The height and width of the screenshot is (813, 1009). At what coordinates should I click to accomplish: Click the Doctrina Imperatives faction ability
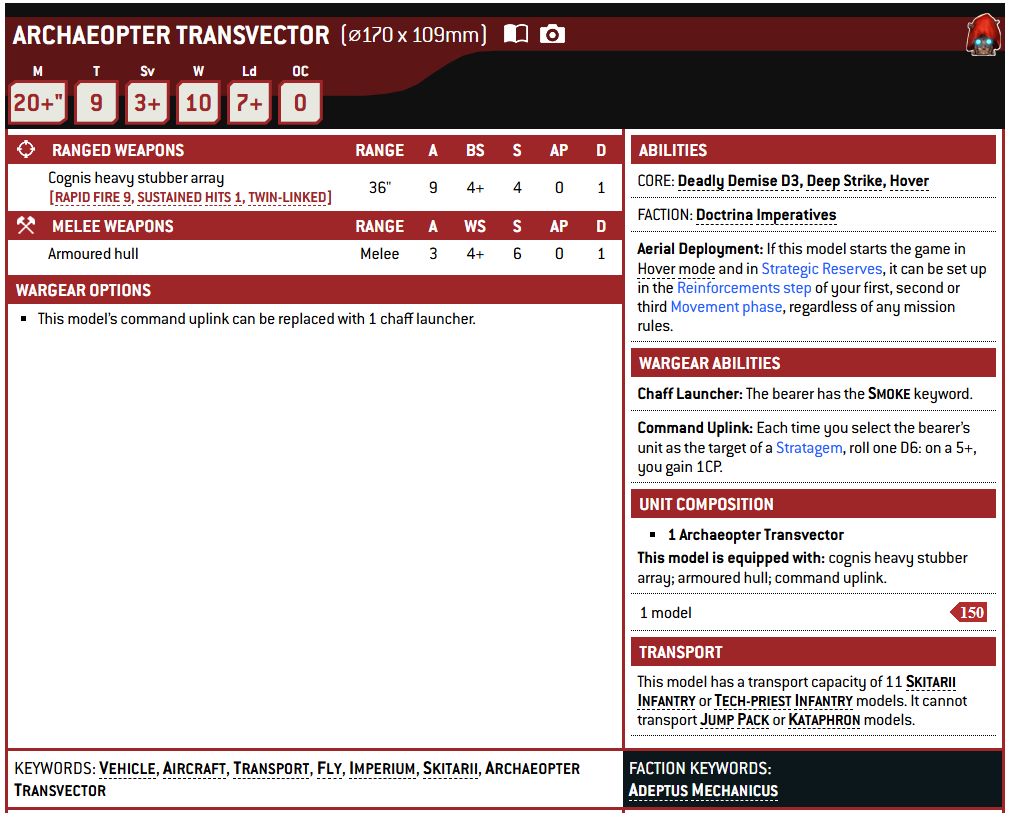pos(766,215)
